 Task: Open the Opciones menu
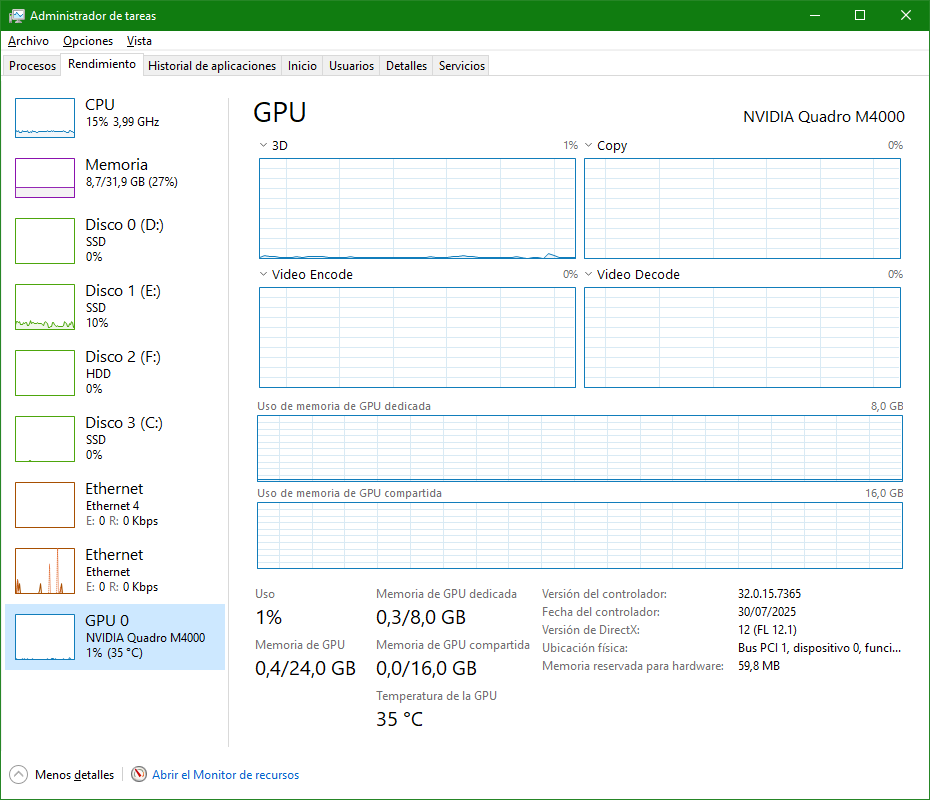click(88, 41)
